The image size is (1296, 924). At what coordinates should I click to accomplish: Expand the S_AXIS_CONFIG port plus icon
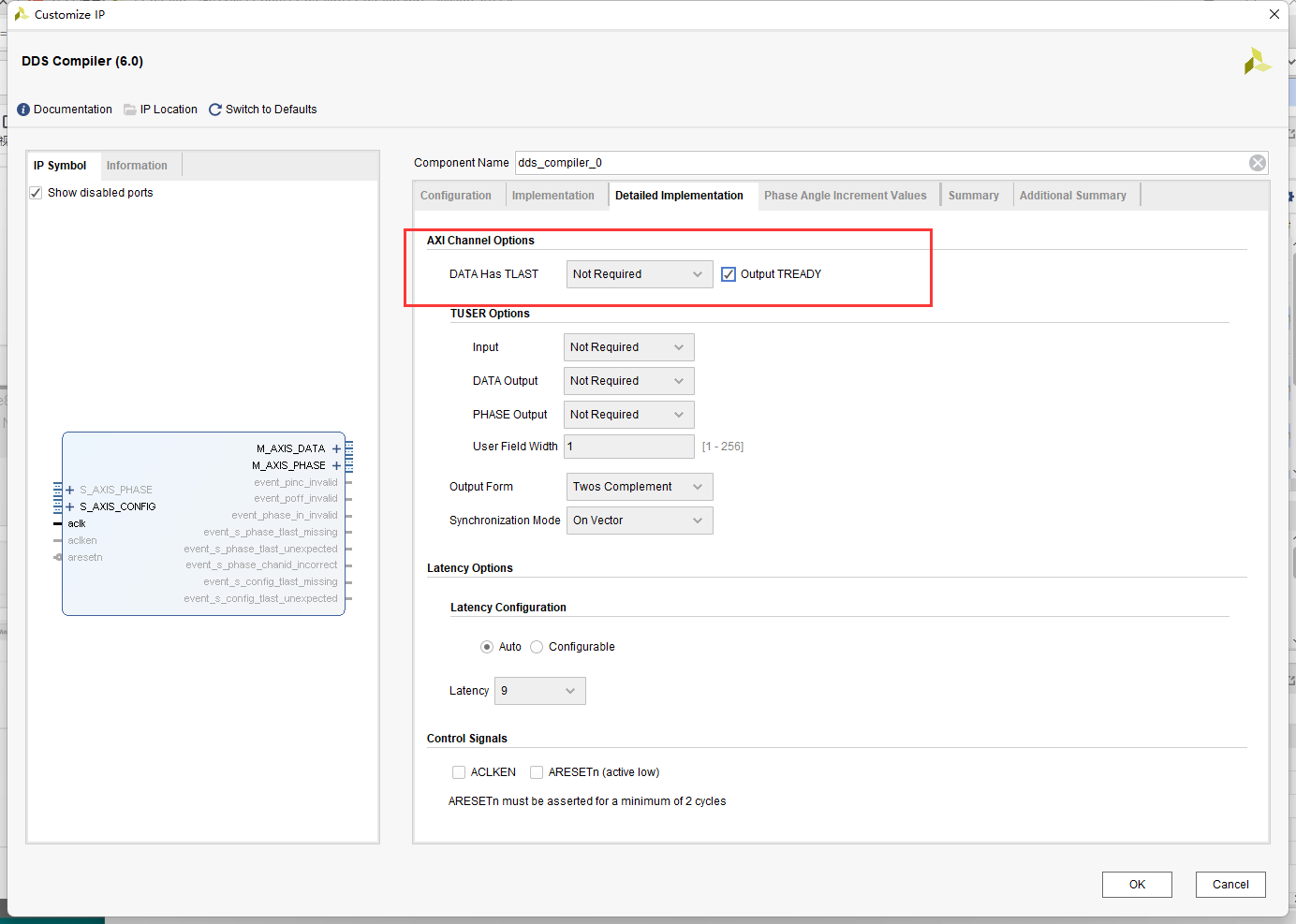[69, 506]
